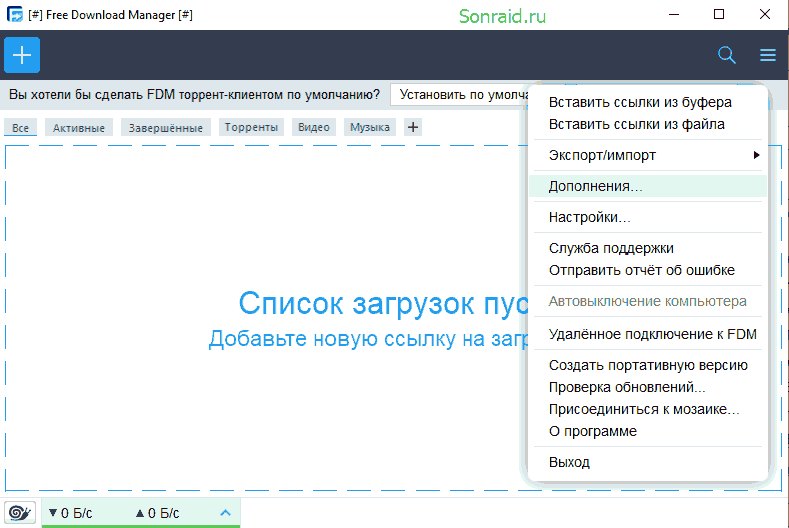Select Служба поддержки menu item

coord(611,248)
